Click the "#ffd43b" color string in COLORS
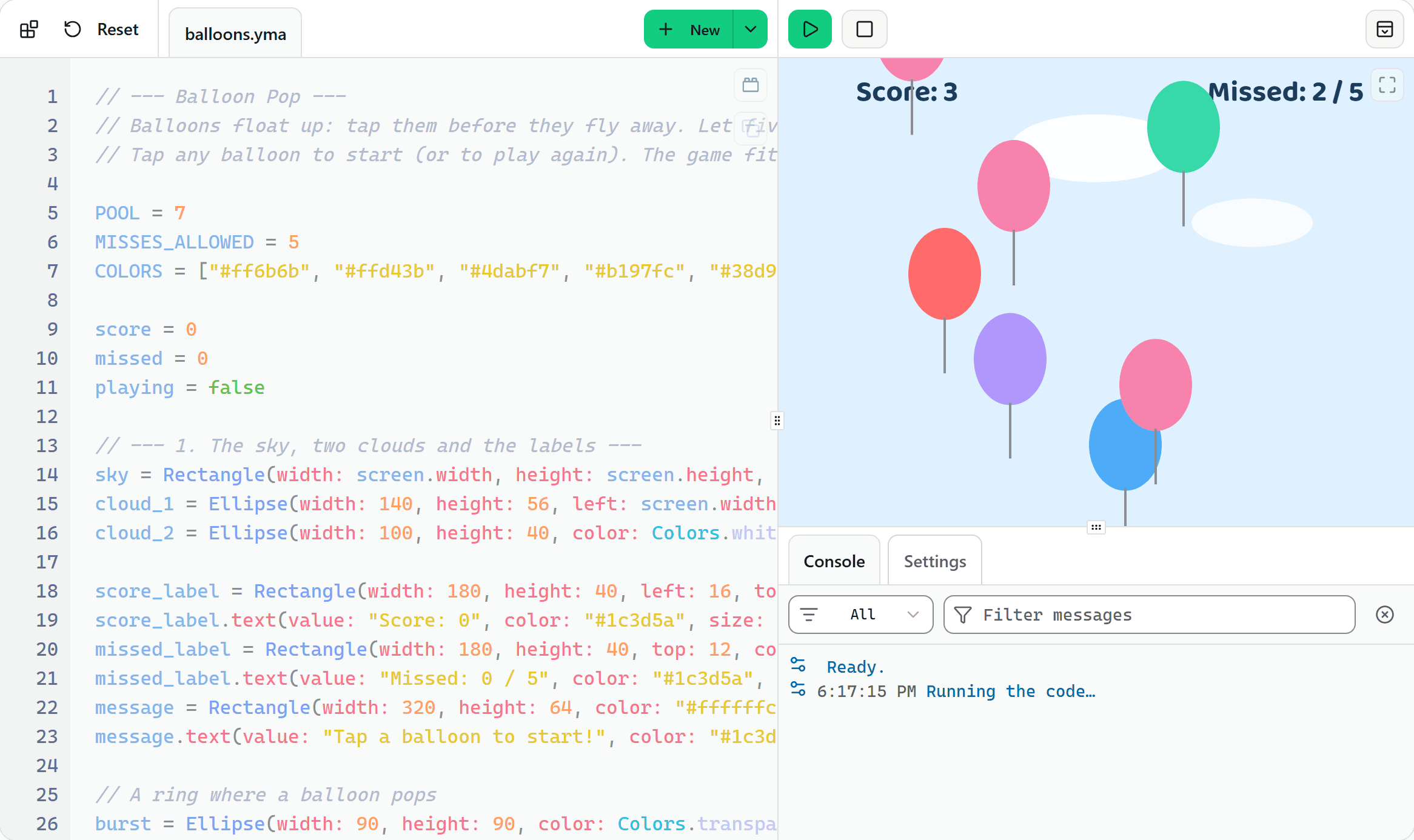The width and height of the screenshot is (1414, 840). [x=384, y=271]
